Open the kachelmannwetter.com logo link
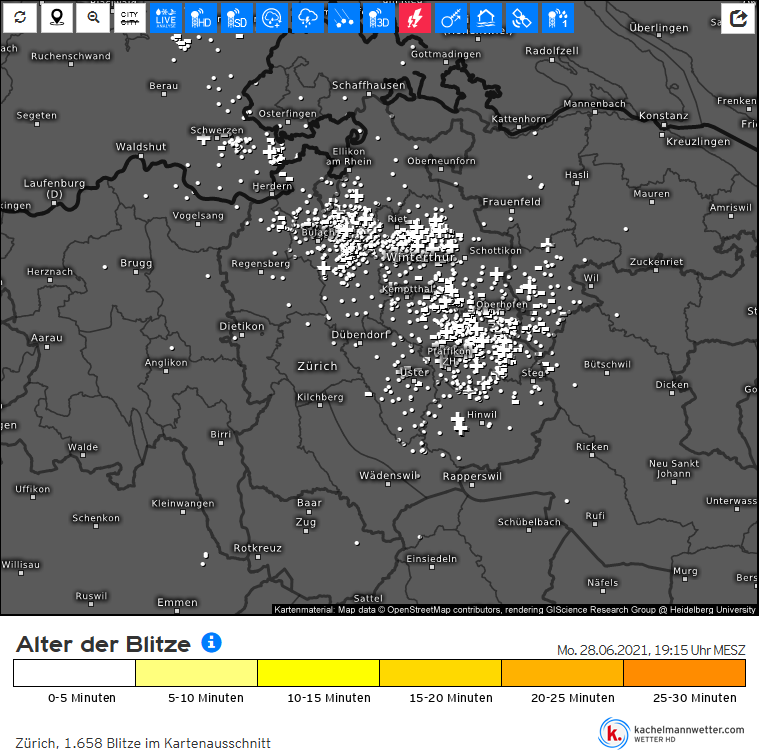Screen dimensions: 759x751 point(673,734)
